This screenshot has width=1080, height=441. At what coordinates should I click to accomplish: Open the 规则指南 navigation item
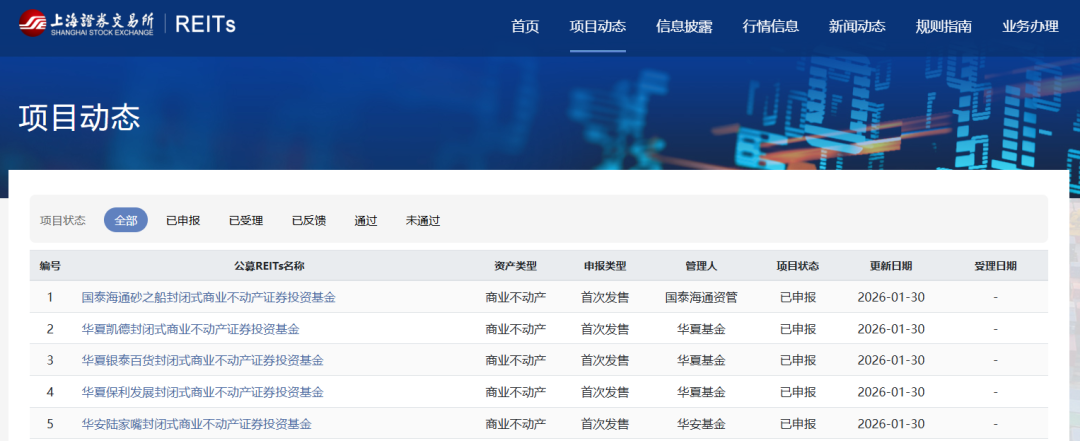(944, 27)
